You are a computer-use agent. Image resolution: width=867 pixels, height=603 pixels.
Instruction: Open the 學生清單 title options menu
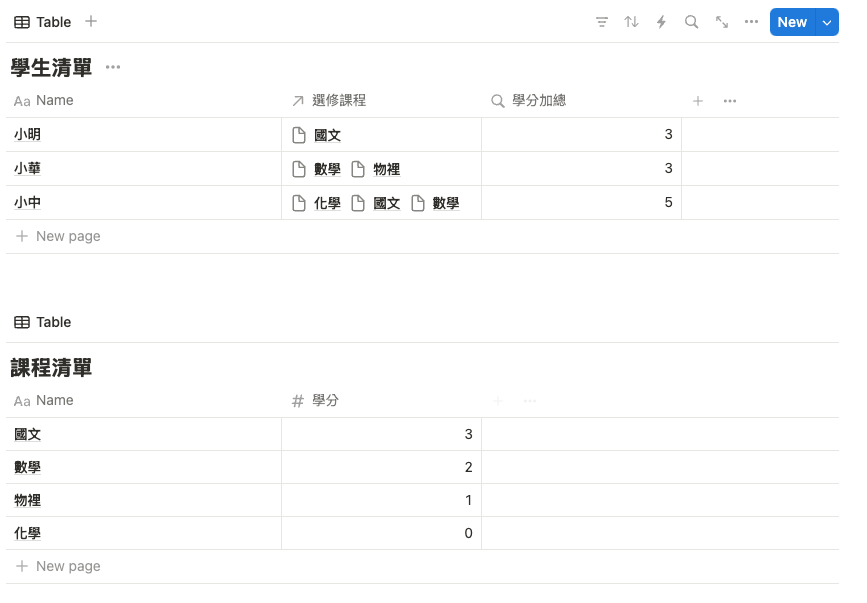coord(113,68)
